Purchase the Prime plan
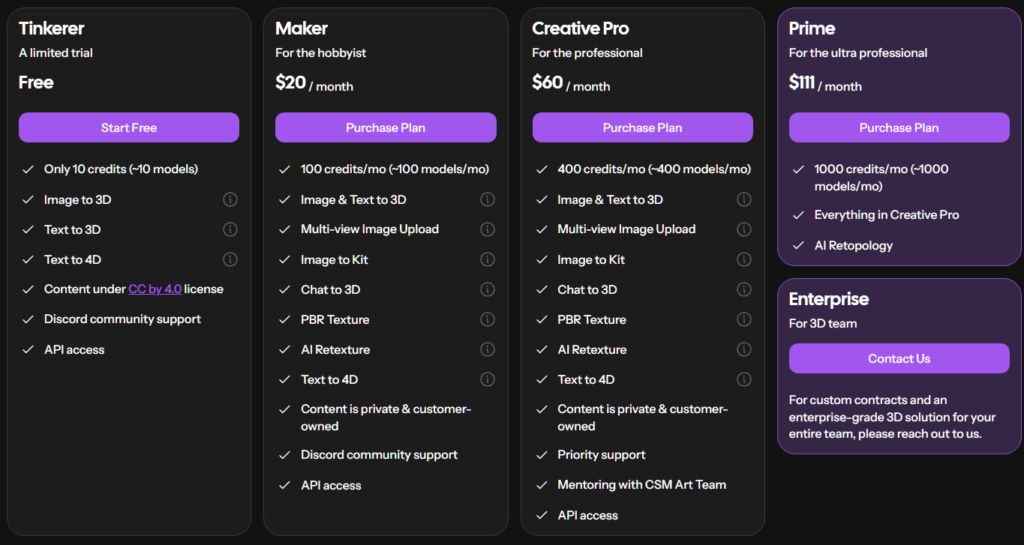Screen dimensions: 1024x545 [899, 128]
